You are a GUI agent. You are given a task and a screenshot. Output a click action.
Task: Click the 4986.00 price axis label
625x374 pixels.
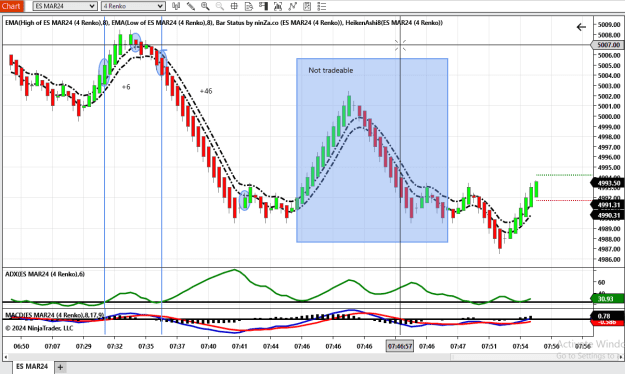[x=609, y=260]
